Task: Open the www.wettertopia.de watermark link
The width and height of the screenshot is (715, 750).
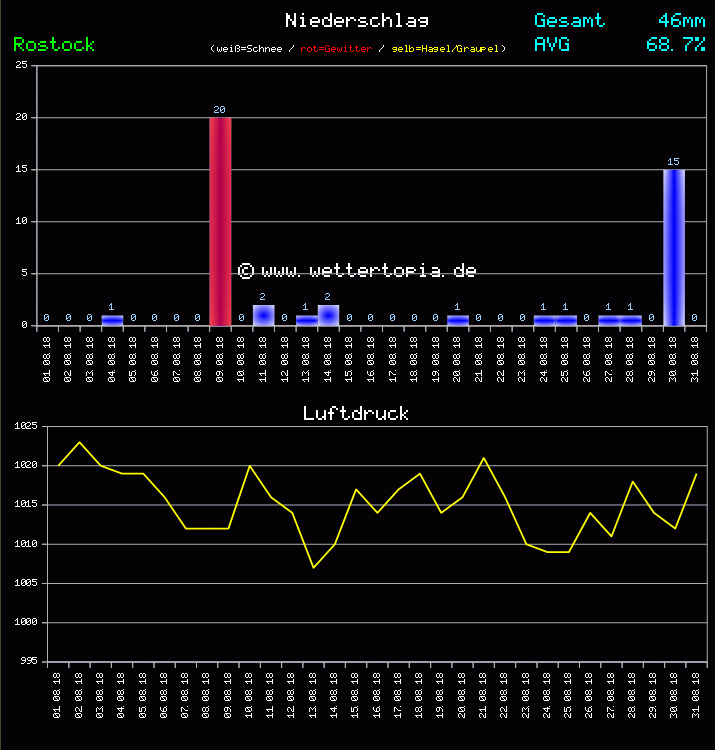Action: pos(357,271)
